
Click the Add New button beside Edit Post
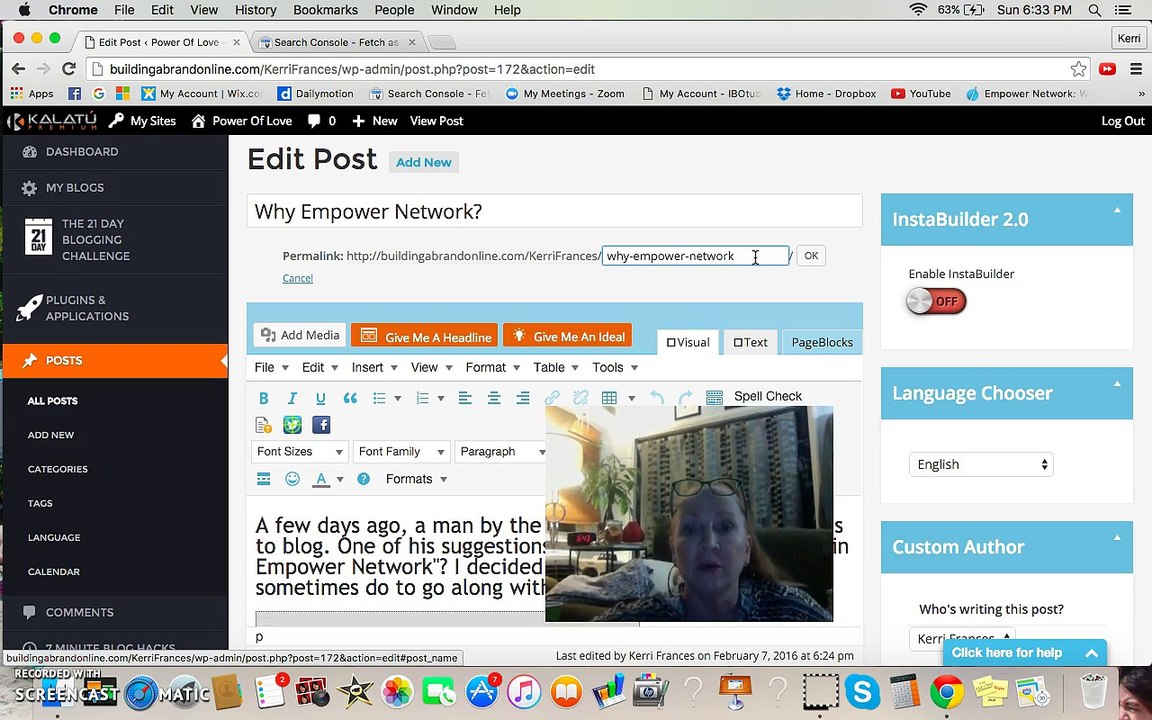coord(424,162)
